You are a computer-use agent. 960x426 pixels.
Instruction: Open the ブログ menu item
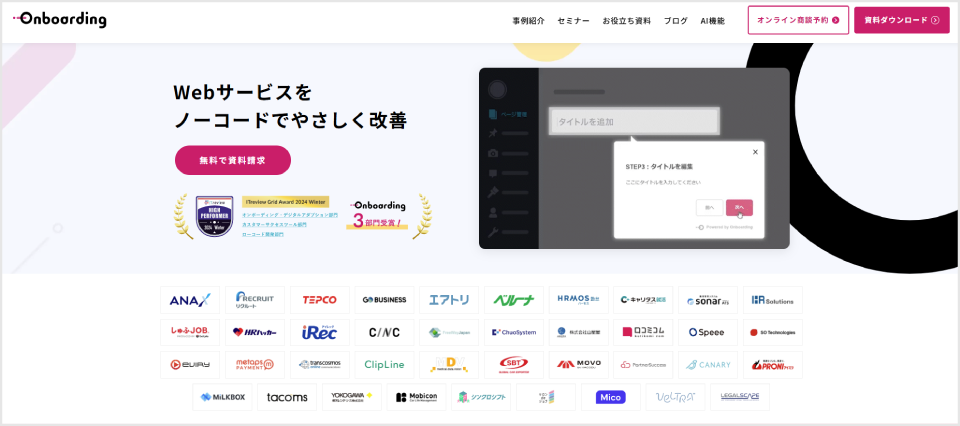pos(676,21)
